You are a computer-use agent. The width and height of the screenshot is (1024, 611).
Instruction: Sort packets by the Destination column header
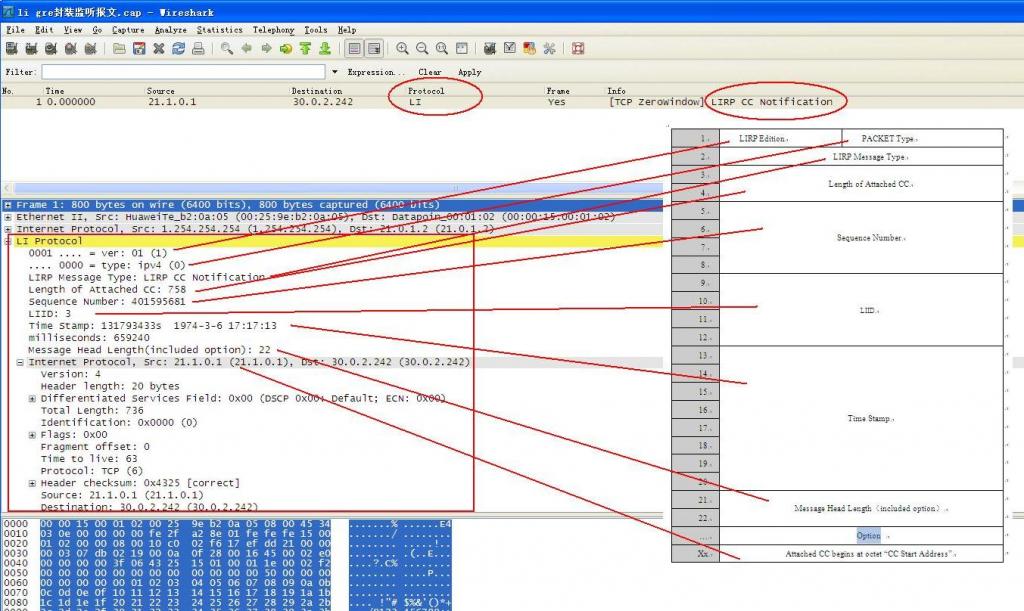(x=317, y=91)
